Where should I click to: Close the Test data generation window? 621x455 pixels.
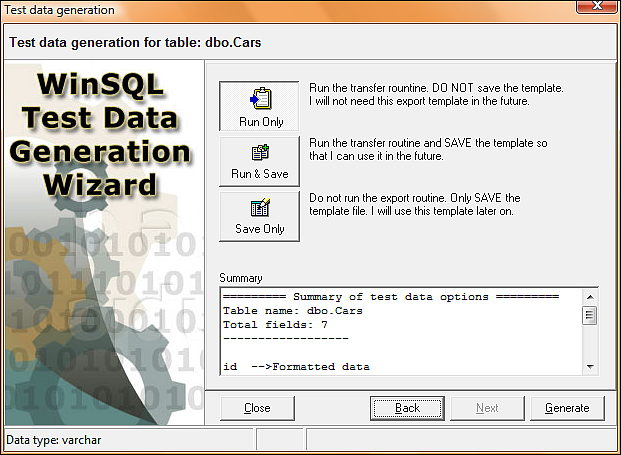pos(597,6)
